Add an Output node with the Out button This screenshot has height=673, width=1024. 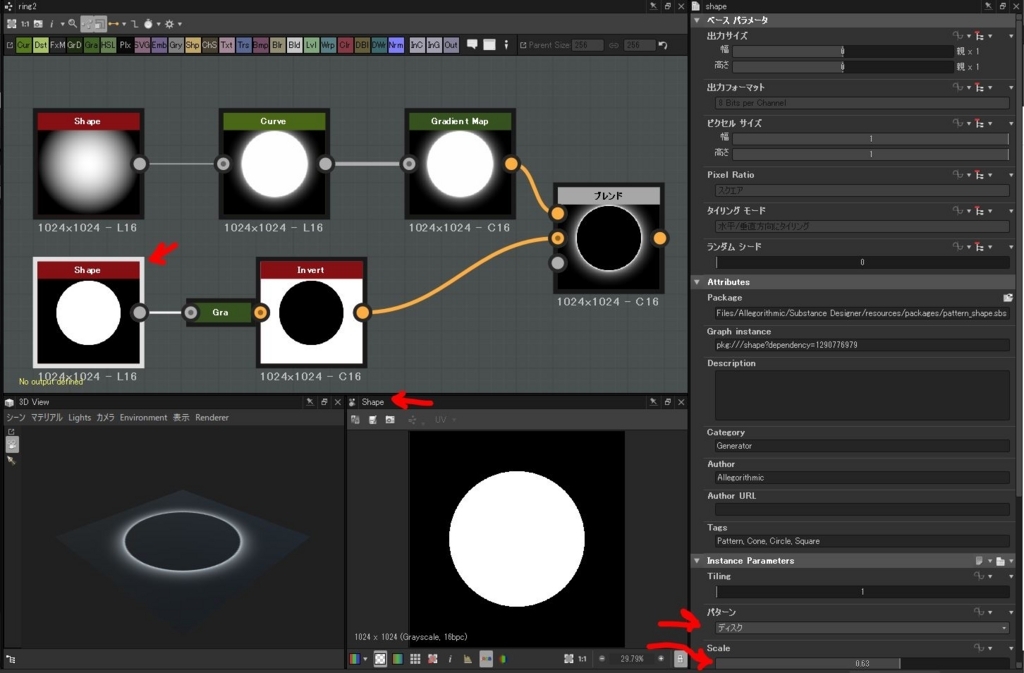[x=451, y=45]
